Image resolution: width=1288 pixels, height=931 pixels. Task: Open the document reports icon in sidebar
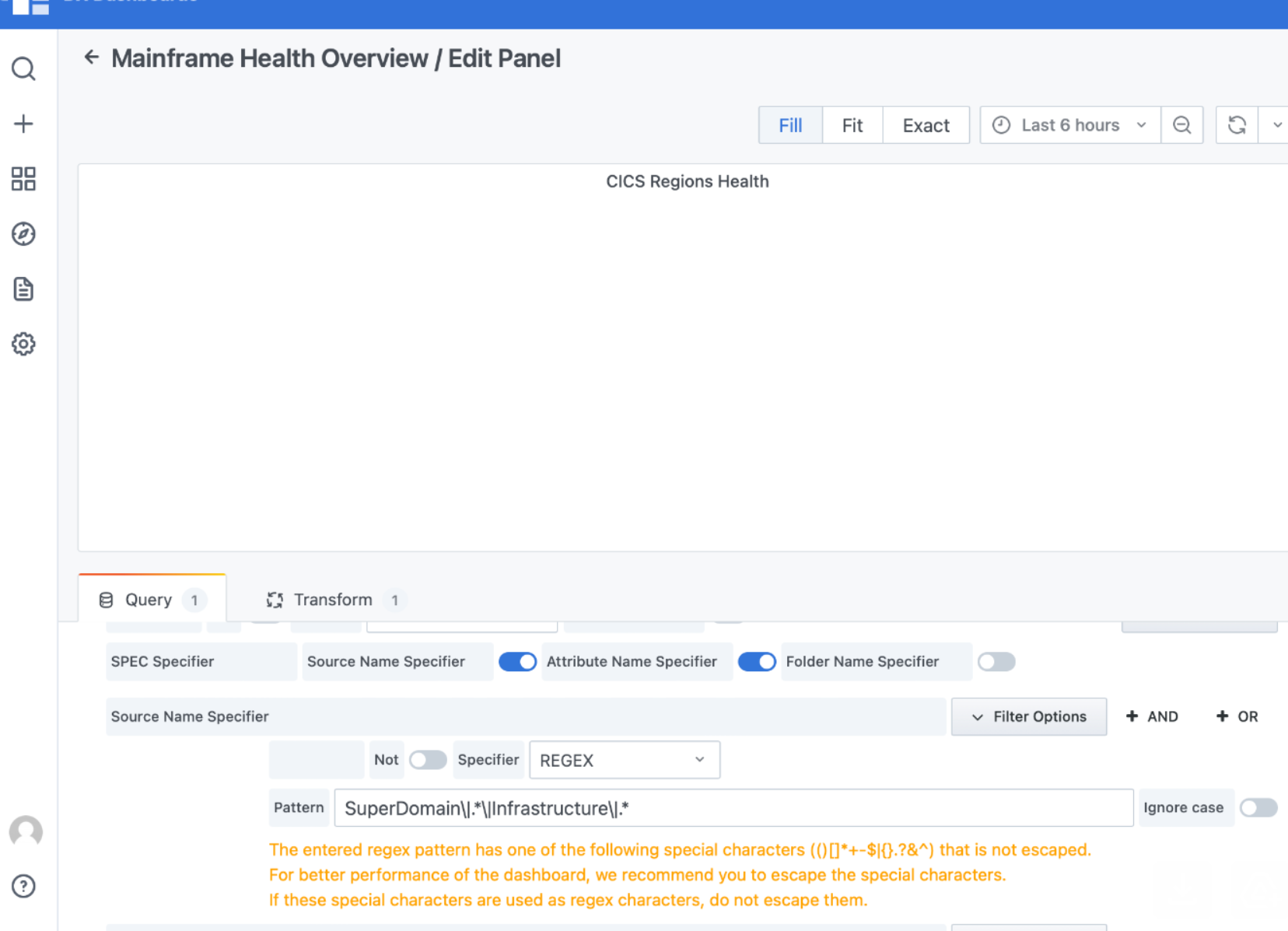click(23, 289)
